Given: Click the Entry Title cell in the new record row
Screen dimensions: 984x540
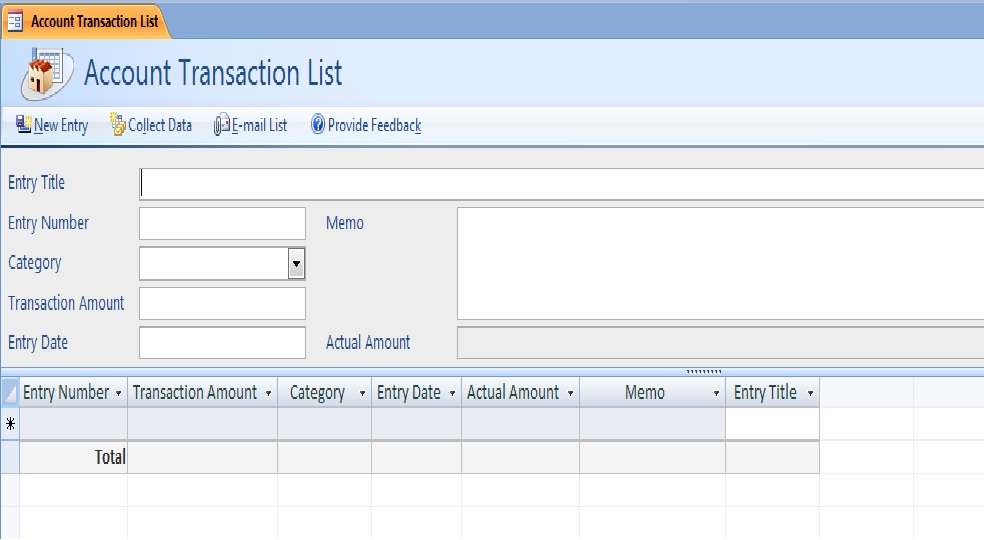Looking at the screenshot, I should 773,424.
